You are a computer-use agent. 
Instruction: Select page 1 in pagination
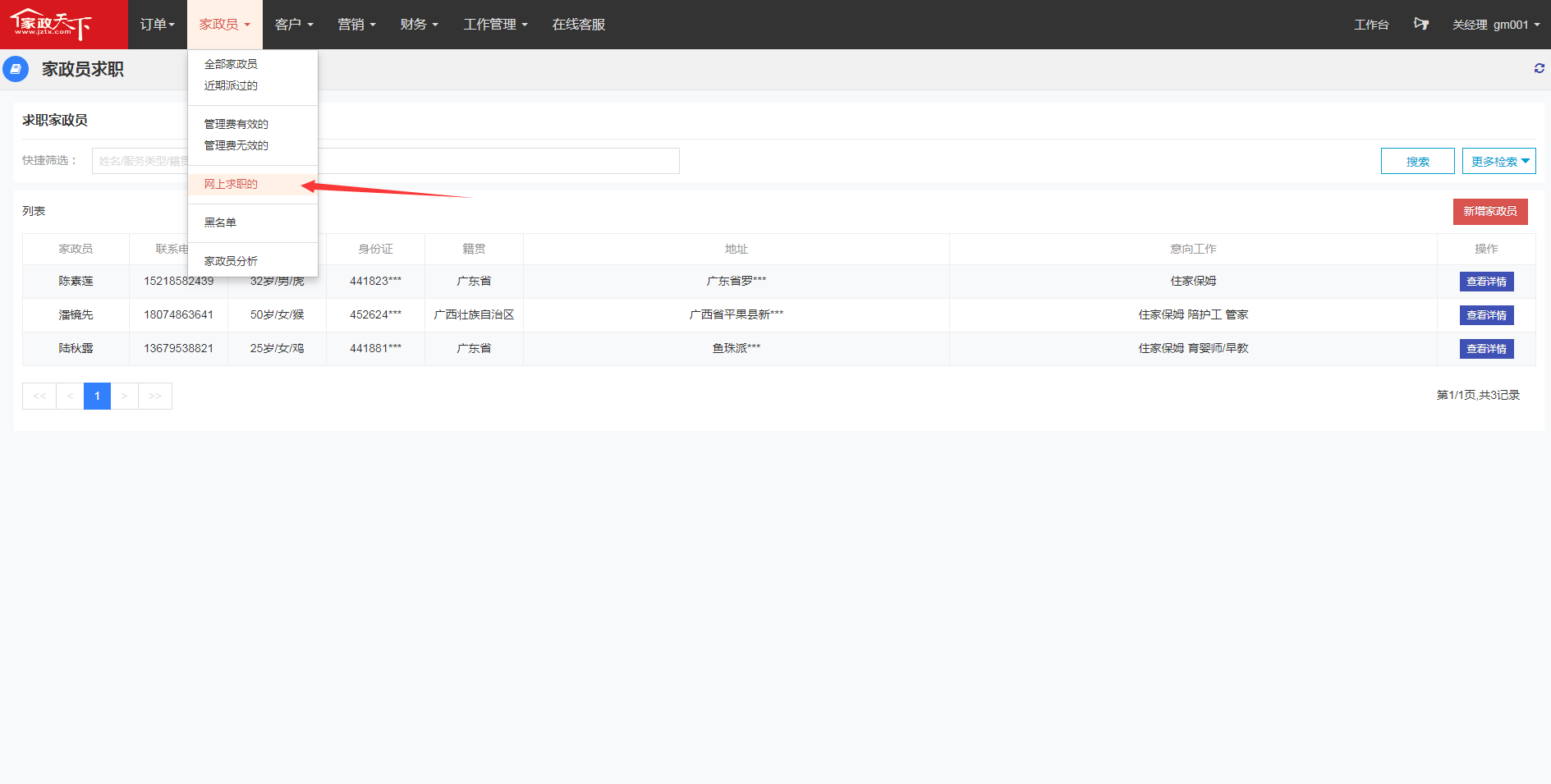(97, 396)
